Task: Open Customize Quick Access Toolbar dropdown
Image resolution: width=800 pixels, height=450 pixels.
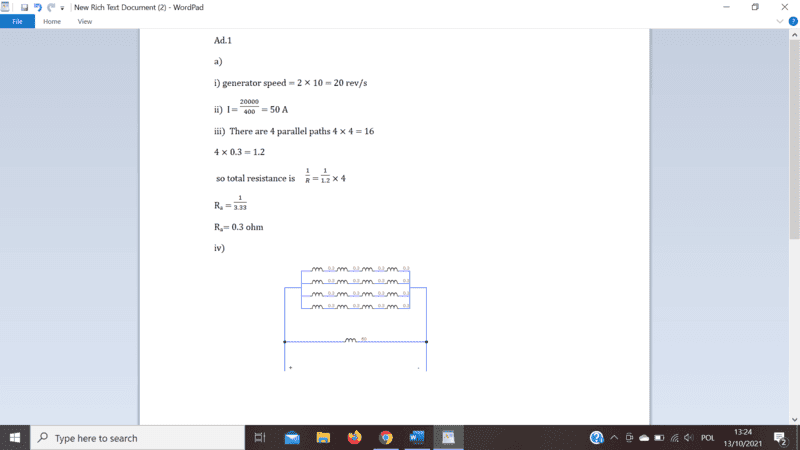Action: coord(62,8)
